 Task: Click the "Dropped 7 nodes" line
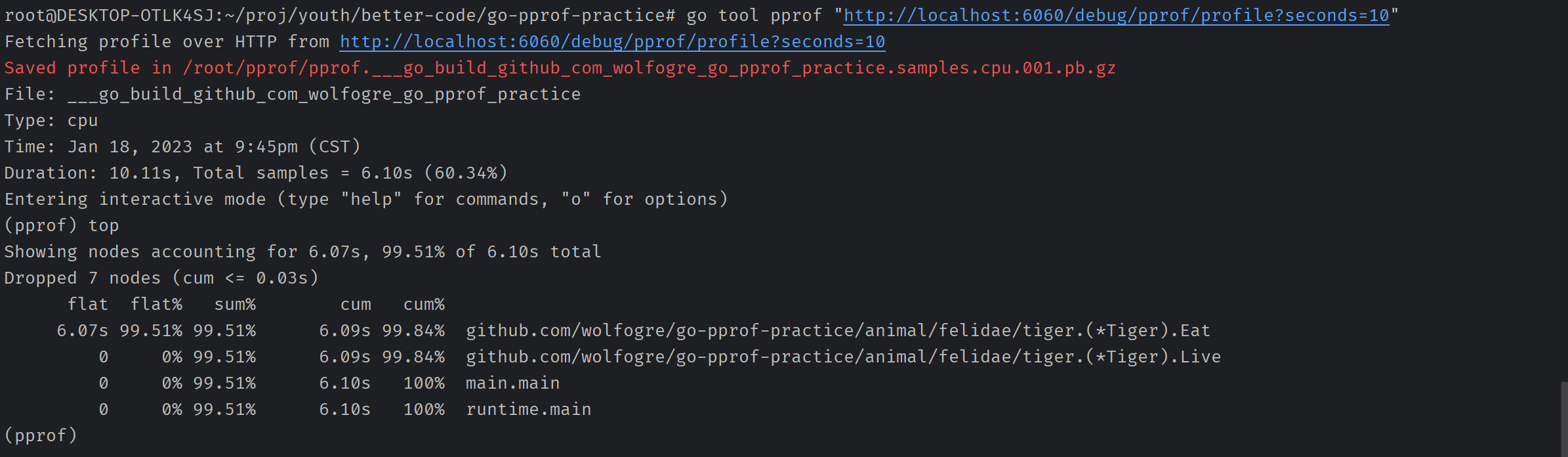(x=161, y=278)
